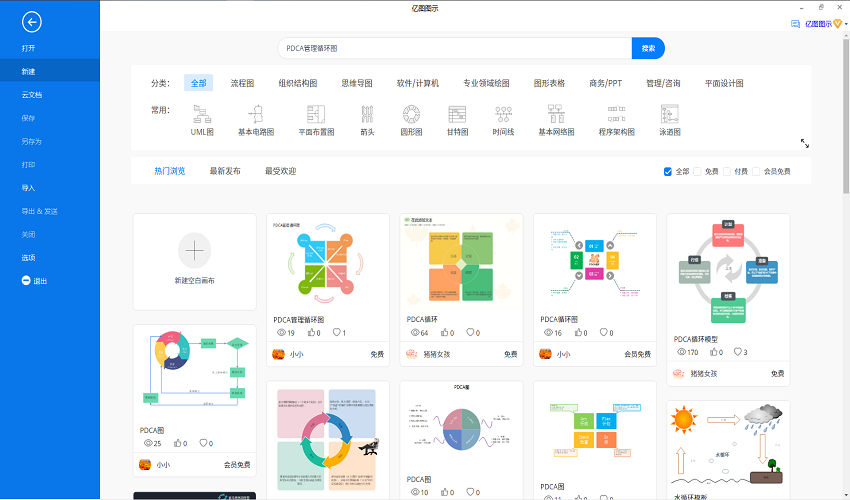Click the vertical scrollbar thumb at right
850x500 pixels.
point(846,115)
